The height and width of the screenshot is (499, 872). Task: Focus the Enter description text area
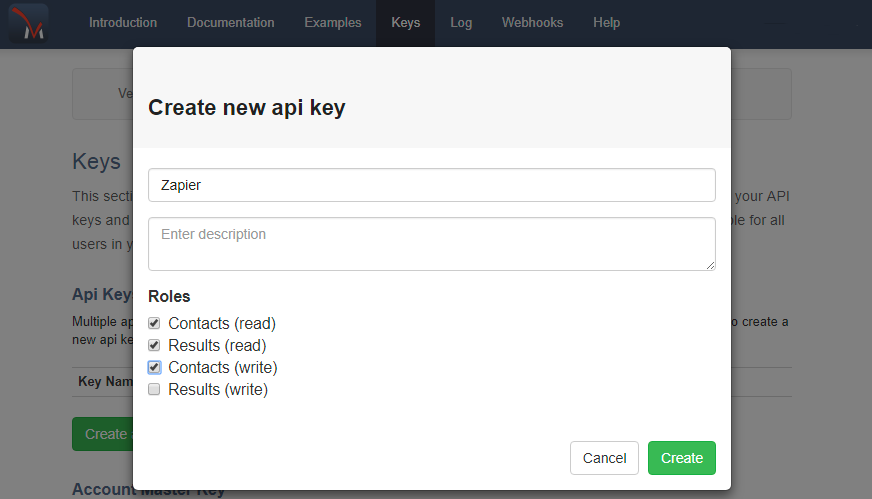(x=431, y=243)
